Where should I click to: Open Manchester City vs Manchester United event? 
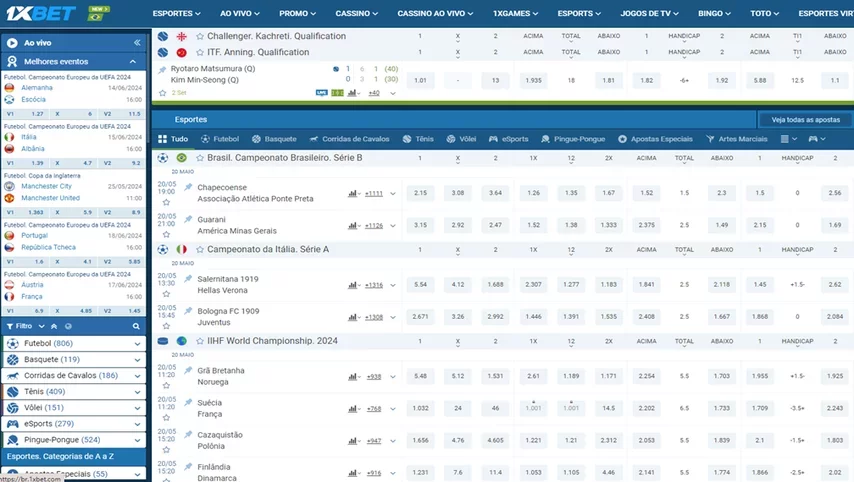click(x=73, y=192)
